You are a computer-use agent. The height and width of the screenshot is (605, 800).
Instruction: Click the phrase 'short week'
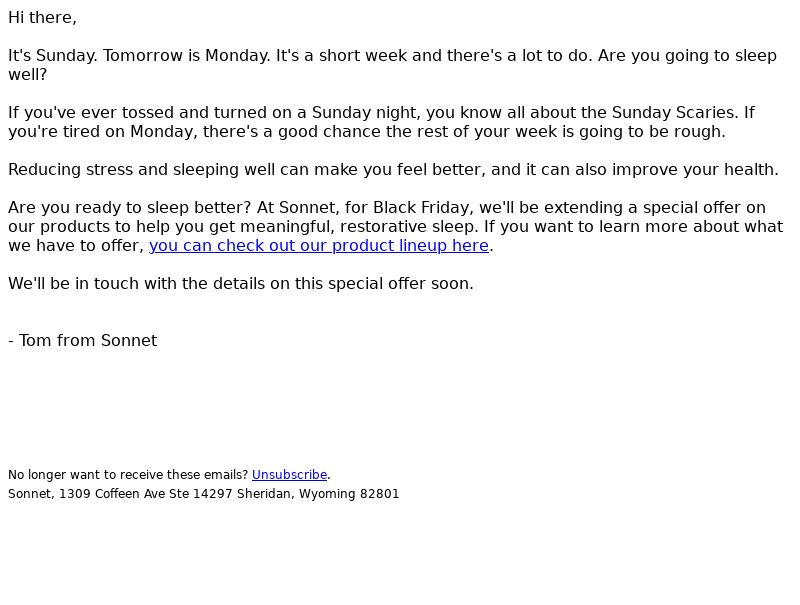(363, 56)
